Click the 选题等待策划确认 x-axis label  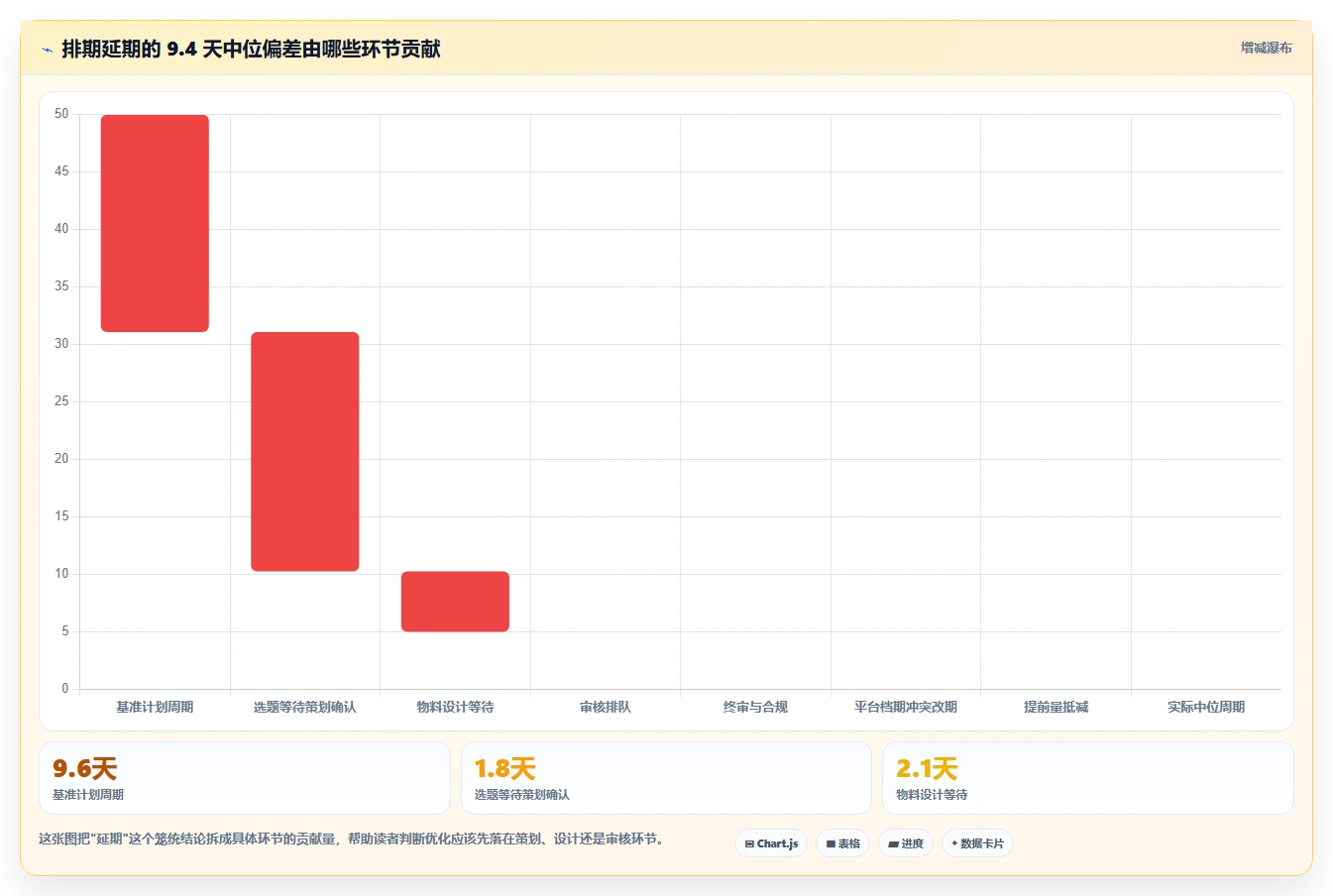click(305, 707)
